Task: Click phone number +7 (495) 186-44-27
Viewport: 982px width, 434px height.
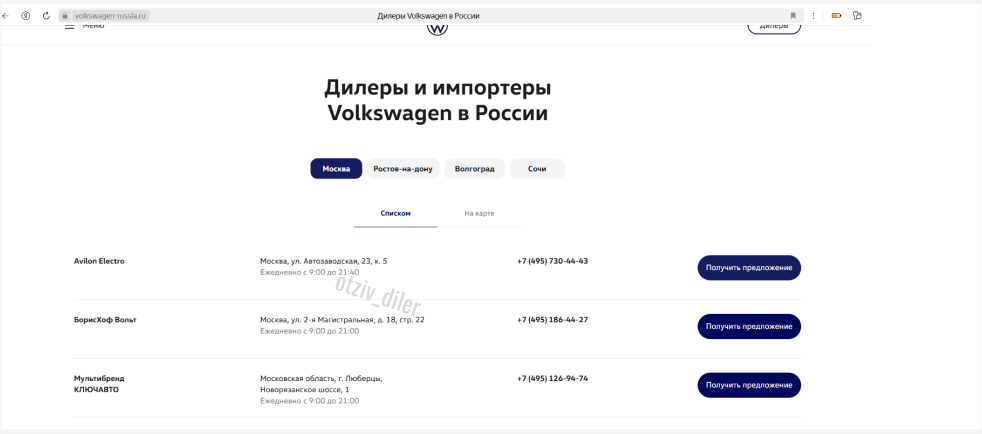Action: point(552,320)
